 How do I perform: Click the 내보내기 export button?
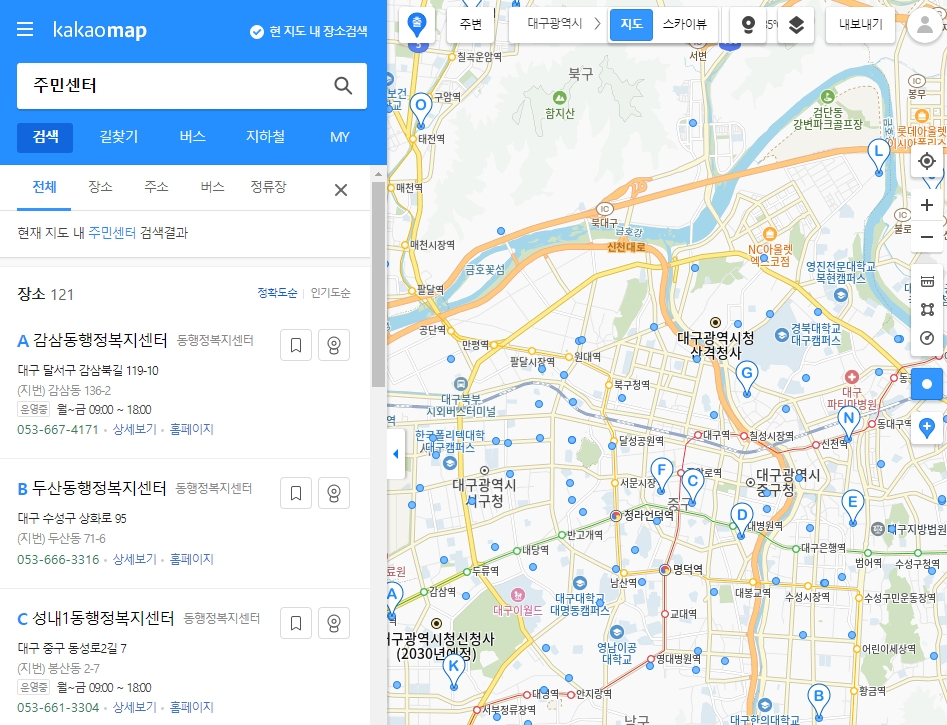862,25
